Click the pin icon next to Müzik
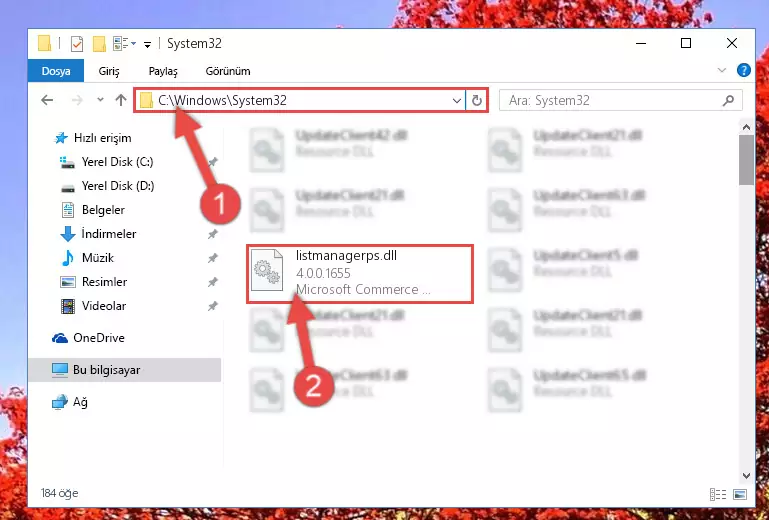The image size is (769, 520). 212,258
